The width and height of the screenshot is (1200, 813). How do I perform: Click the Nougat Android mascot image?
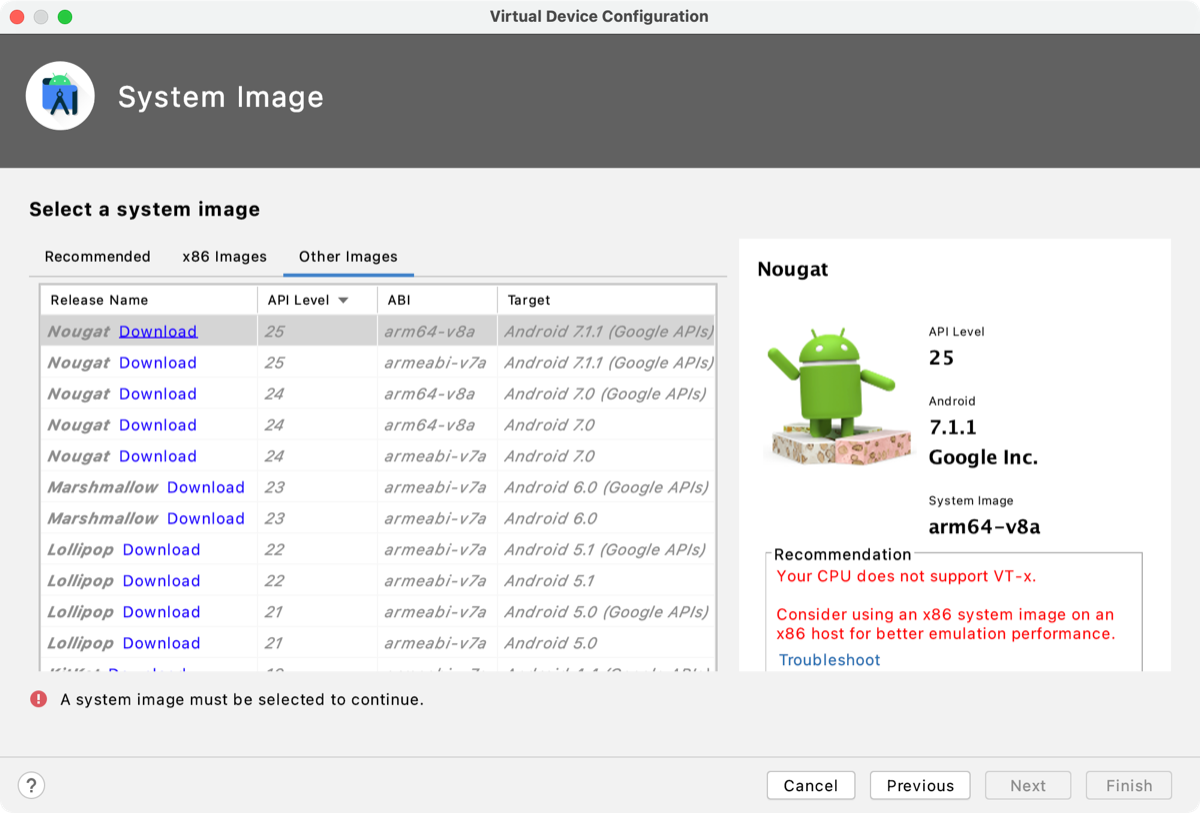coord(838,398)
